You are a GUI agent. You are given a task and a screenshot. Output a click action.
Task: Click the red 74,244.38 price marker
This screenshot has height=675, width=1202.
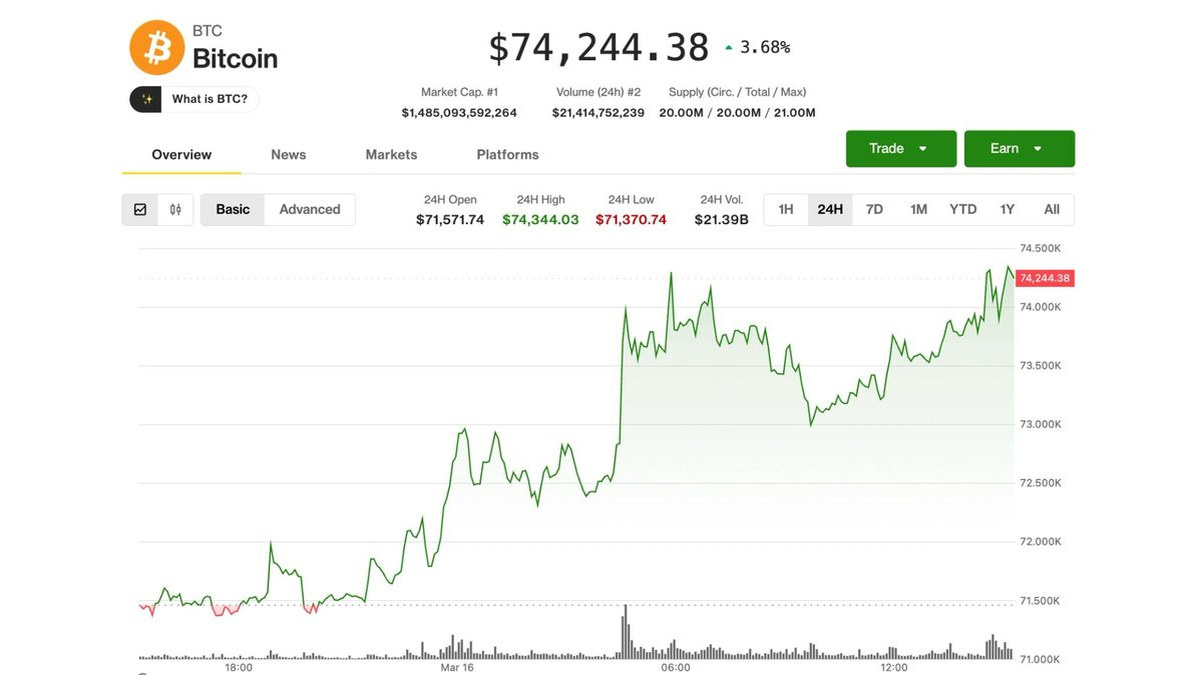pos(1044,278)
